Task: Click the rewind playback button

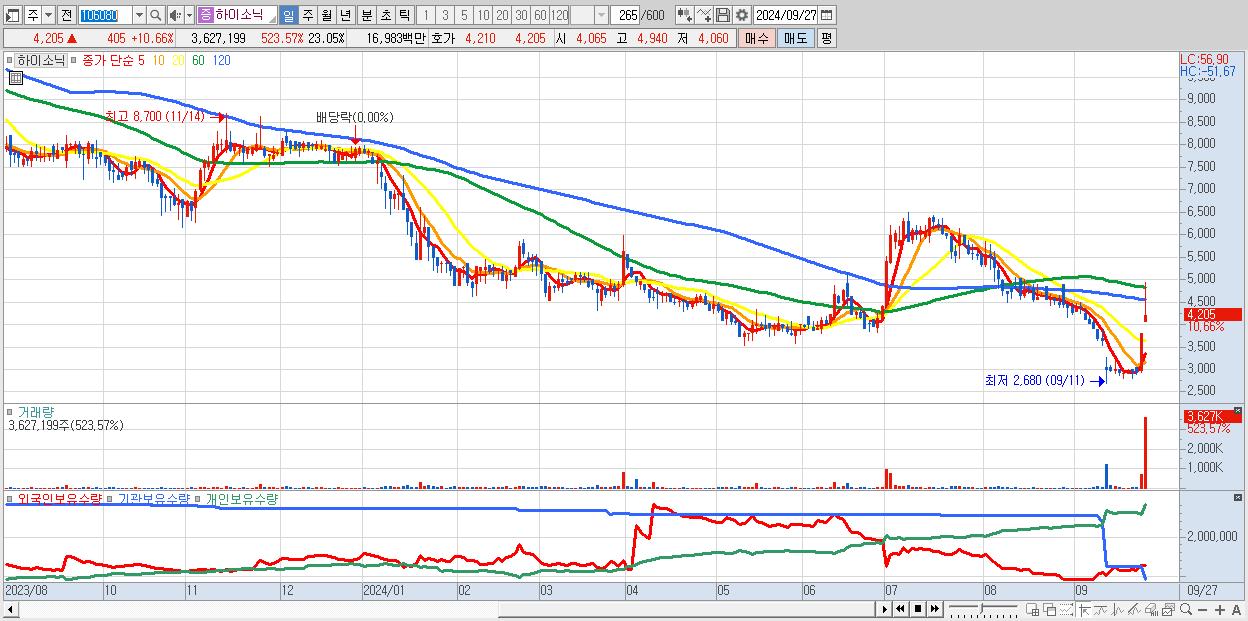Action: [900, 609]
